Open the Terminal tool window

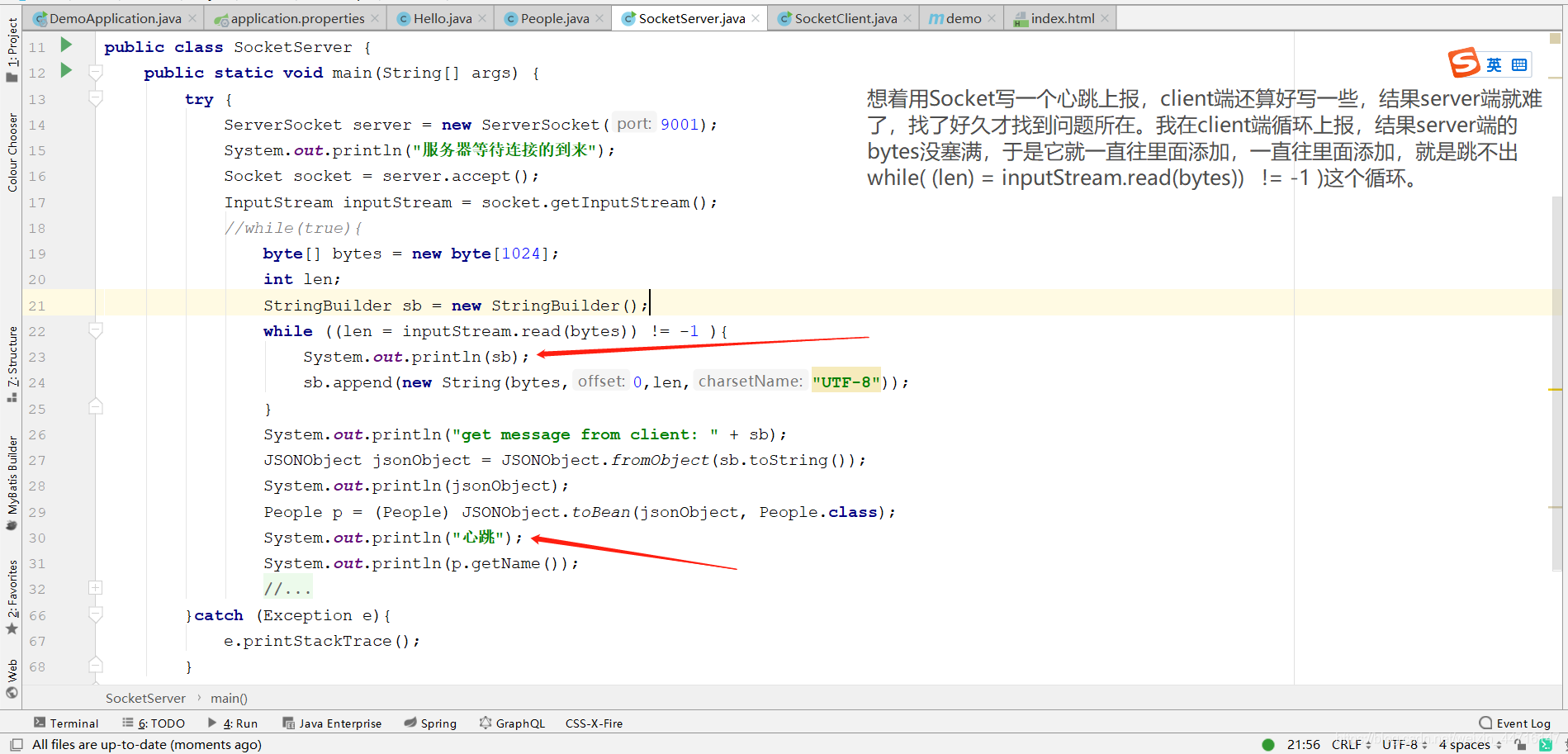click(x=66, y=723)
